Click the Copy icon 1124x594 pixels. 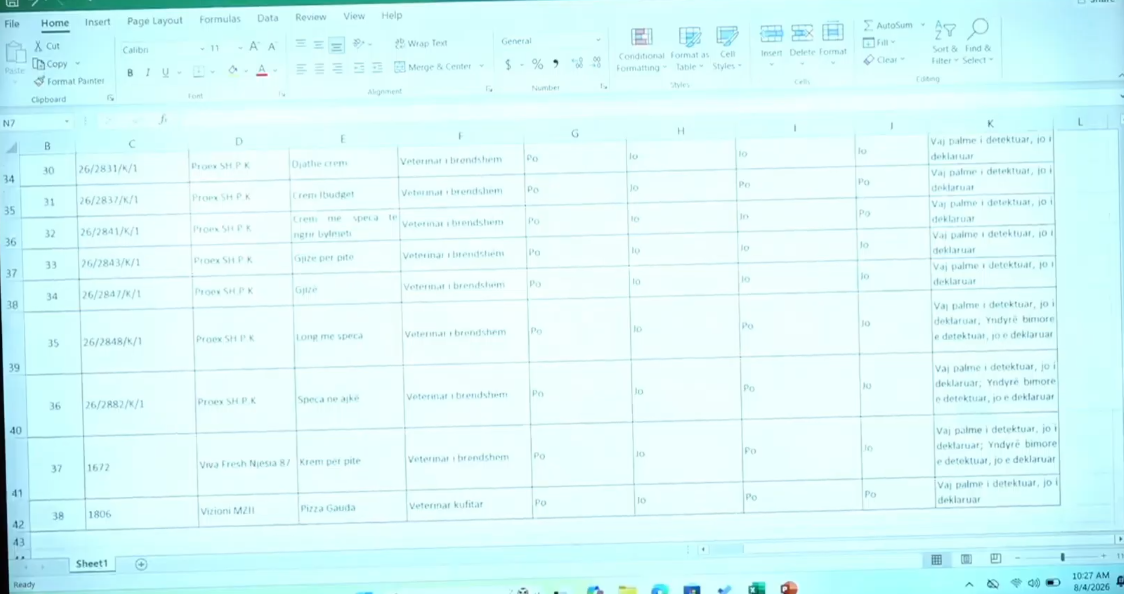coord(39,64)
